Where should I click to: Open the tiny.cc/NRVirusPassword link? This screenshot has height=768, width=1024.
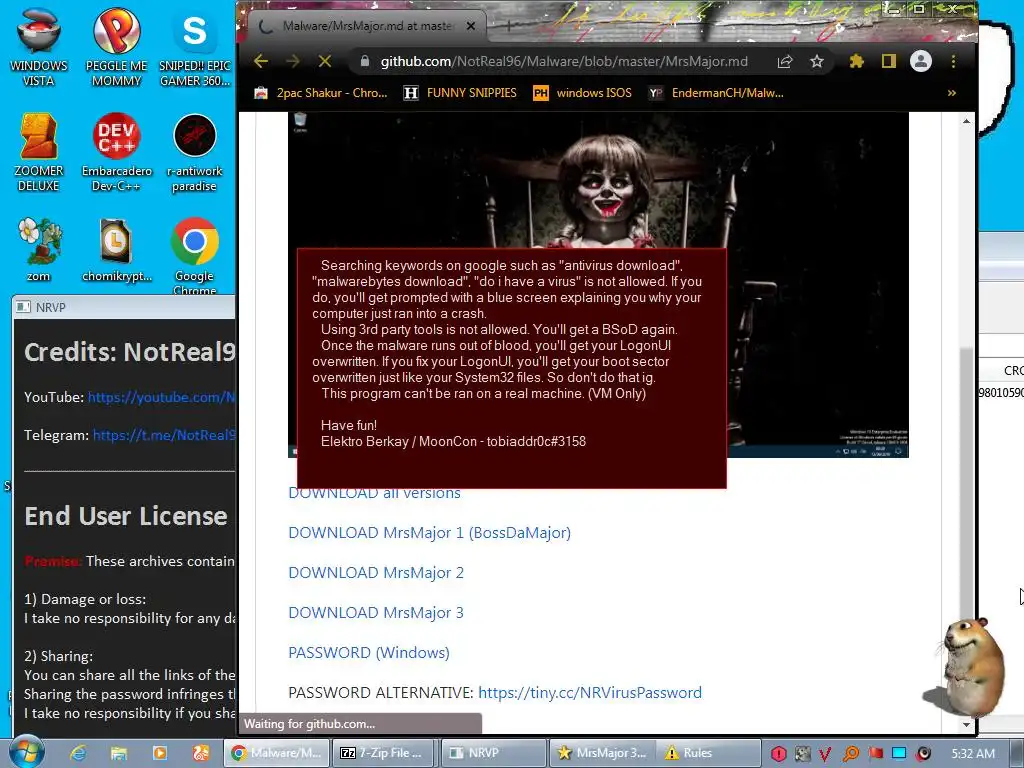pos(590,692)
